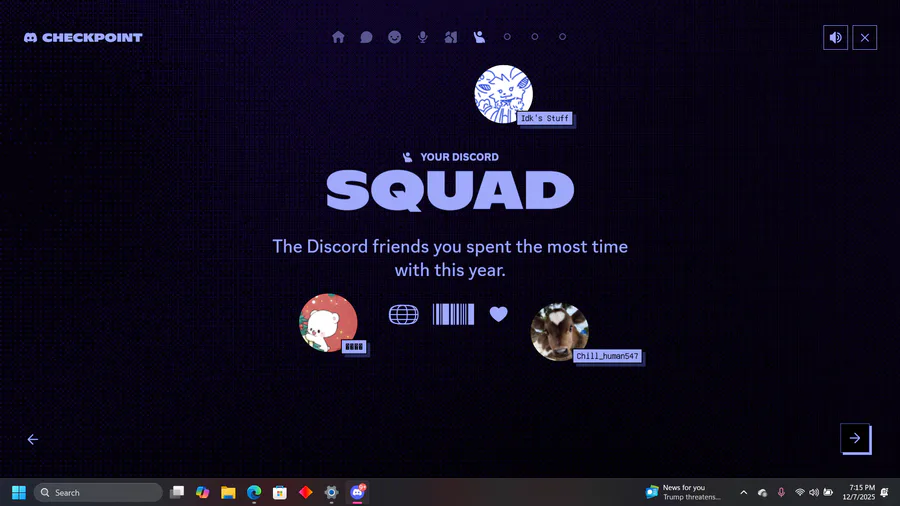The width and height of the screenshot is (900, 506).
Task: Jump to the emoji smiley section
Action: (394, 37)
